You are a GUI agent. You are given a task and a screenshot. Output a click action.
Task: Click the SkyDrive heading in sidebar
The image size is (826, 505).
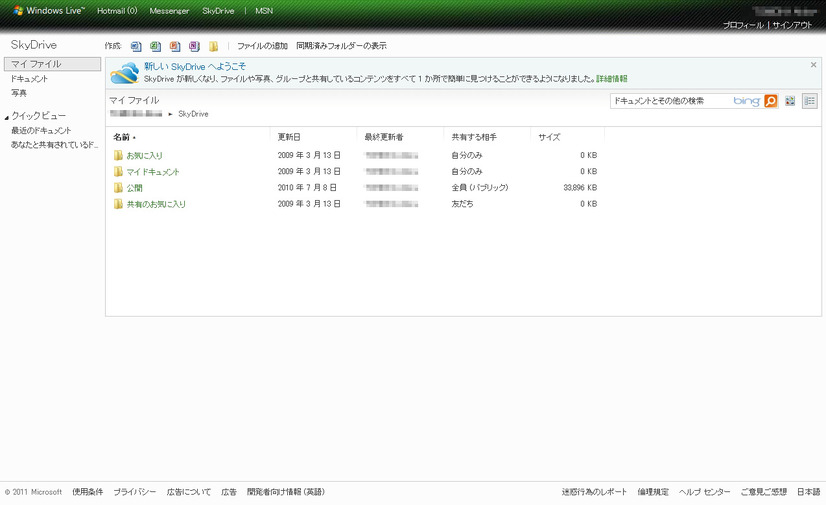[x=34, y=45]
